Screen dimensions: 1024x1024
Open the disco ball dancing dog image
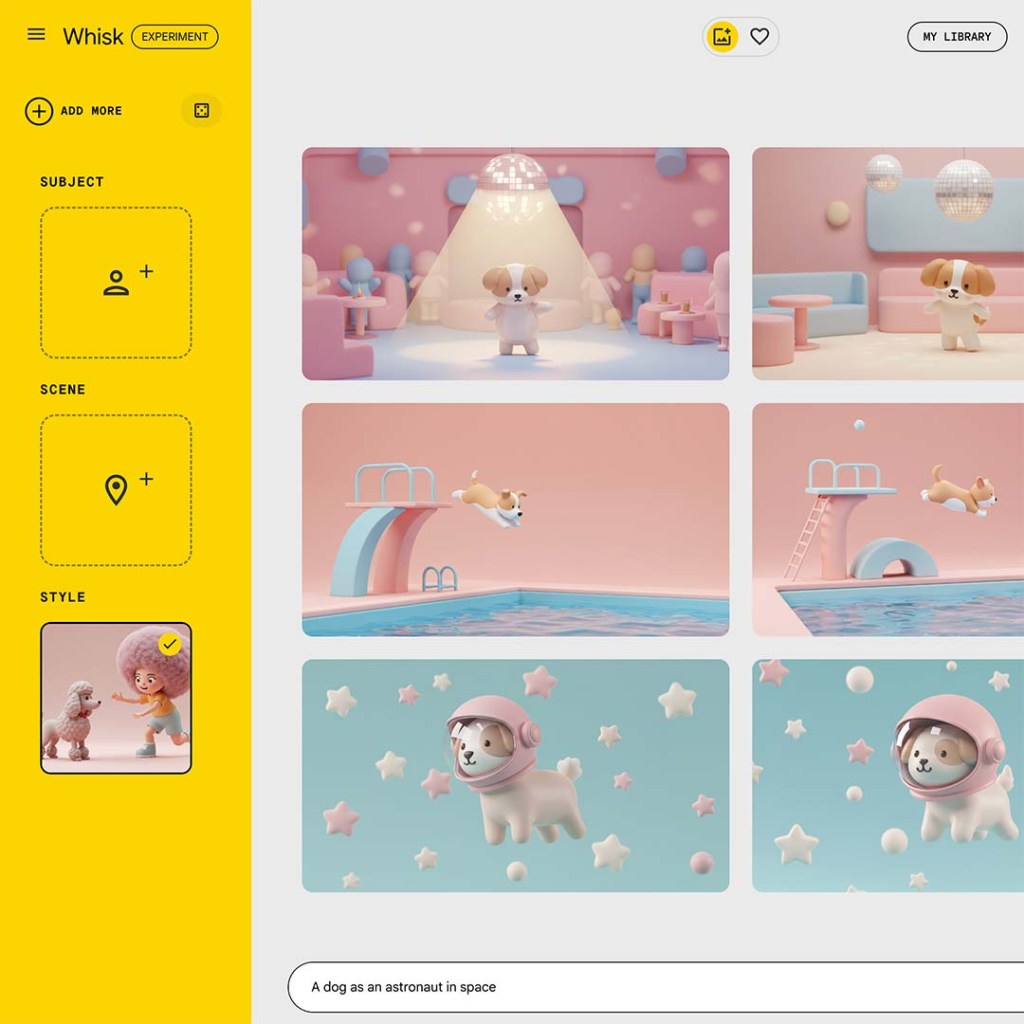[515, 264]
